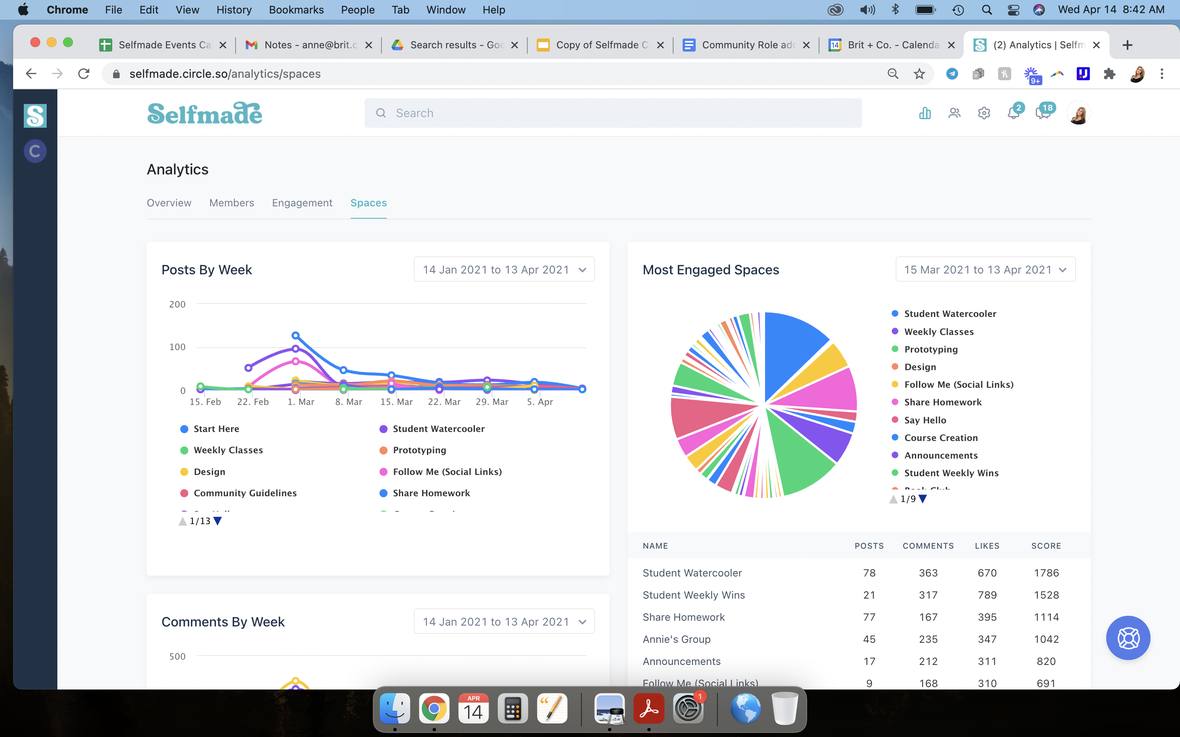Toggle Student Weekly Wins in pie legend

(x=944, y=473)
